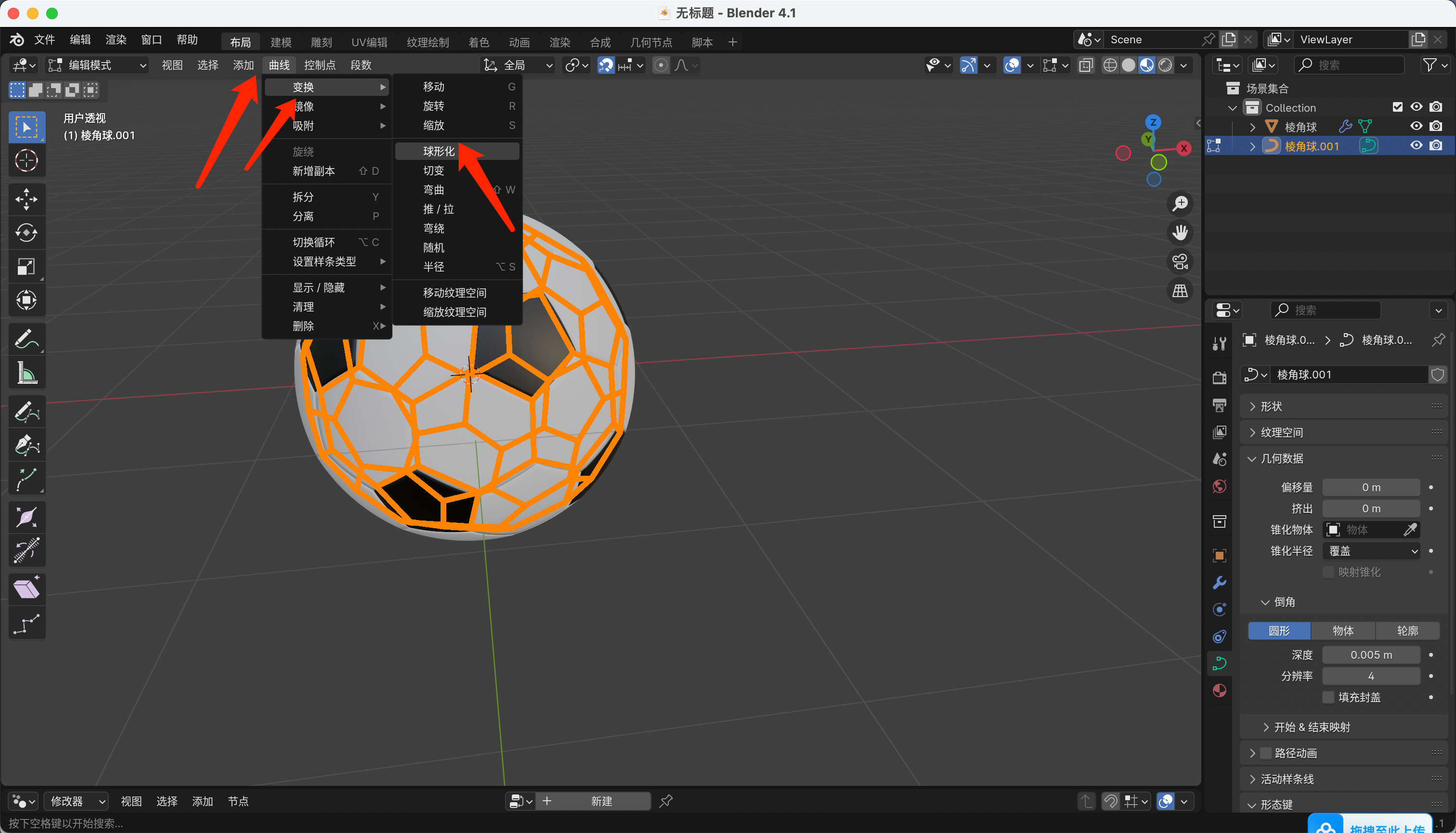Enable the 填充封盖 checkbox

1328,697
